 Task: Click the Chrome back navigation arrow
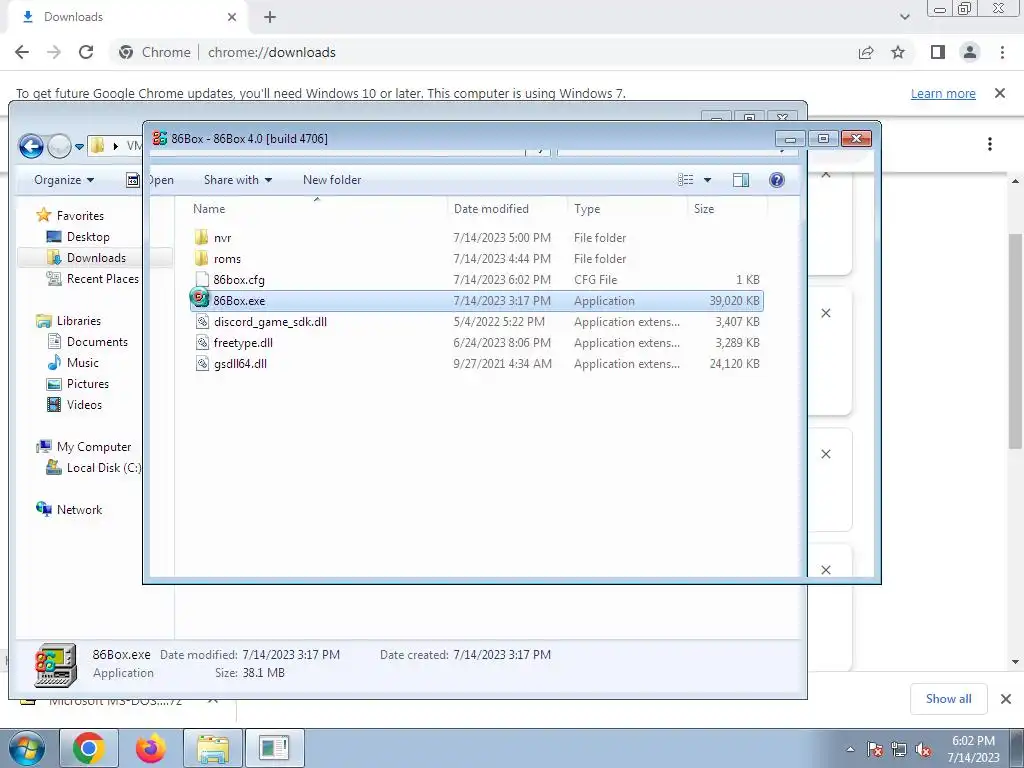click(22, 52)
